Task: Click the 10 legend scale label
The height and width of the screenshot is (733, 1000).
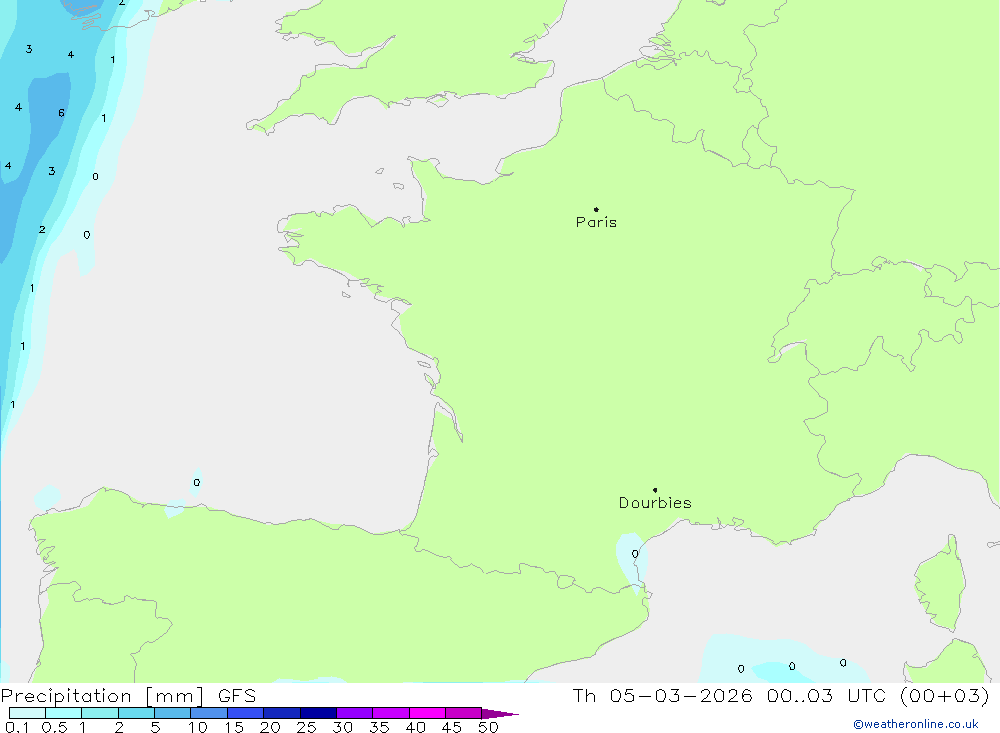Action: [198, 727]
